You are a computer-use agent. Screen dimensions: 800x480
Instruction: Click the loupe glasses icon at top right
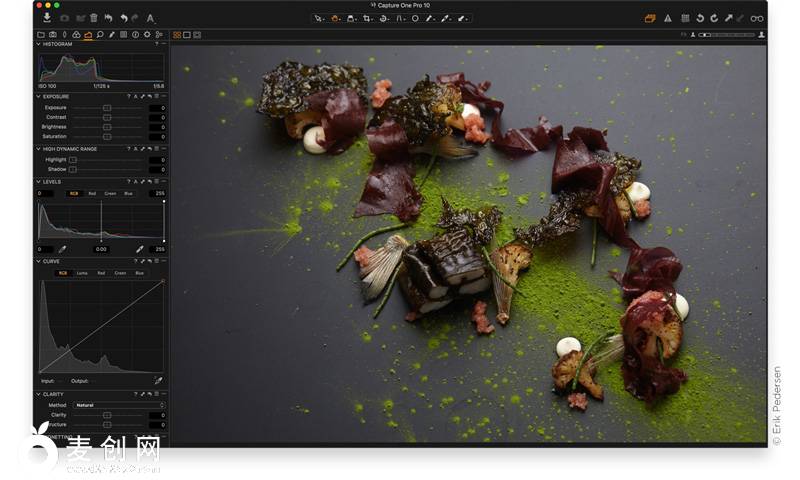[x=757, y=18]
